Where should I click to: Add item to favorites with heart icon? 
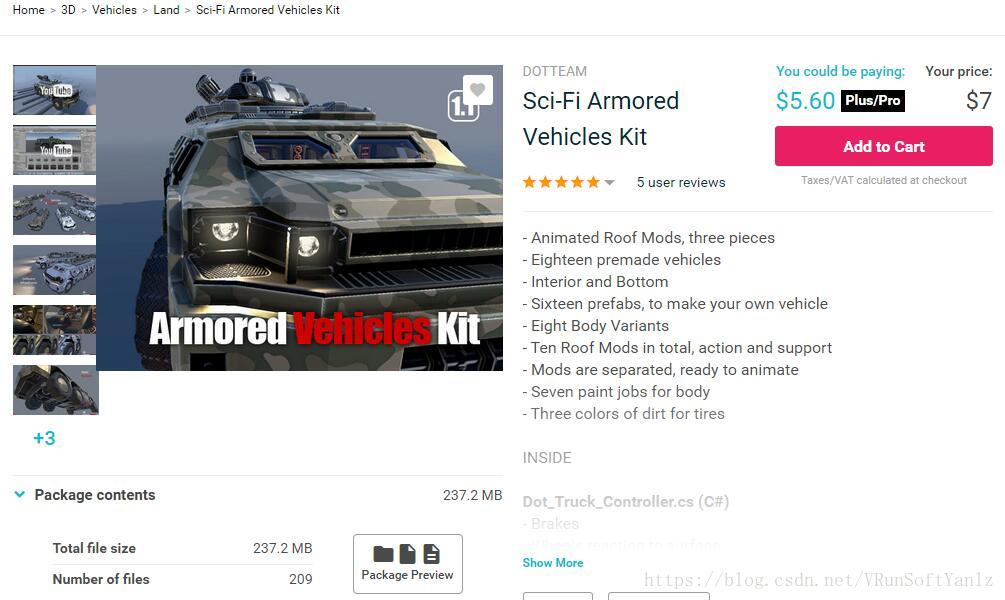coord(478,90)
